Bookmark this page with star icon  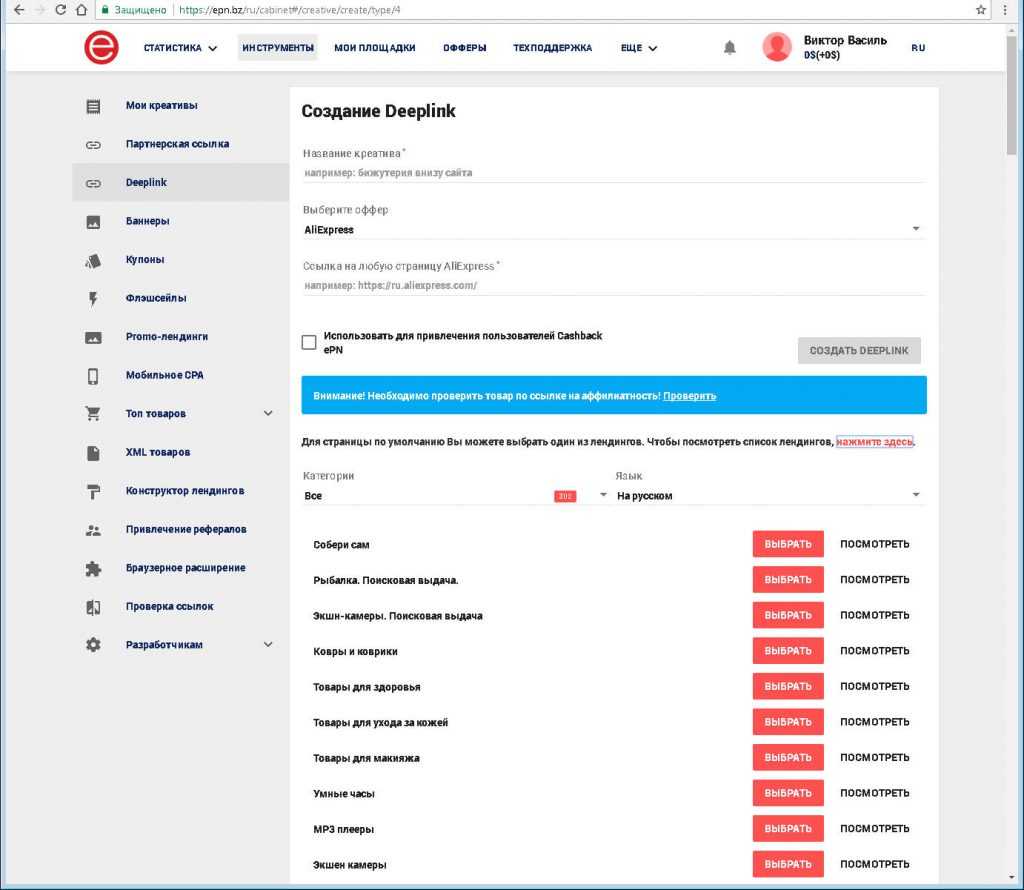point(981,9)
